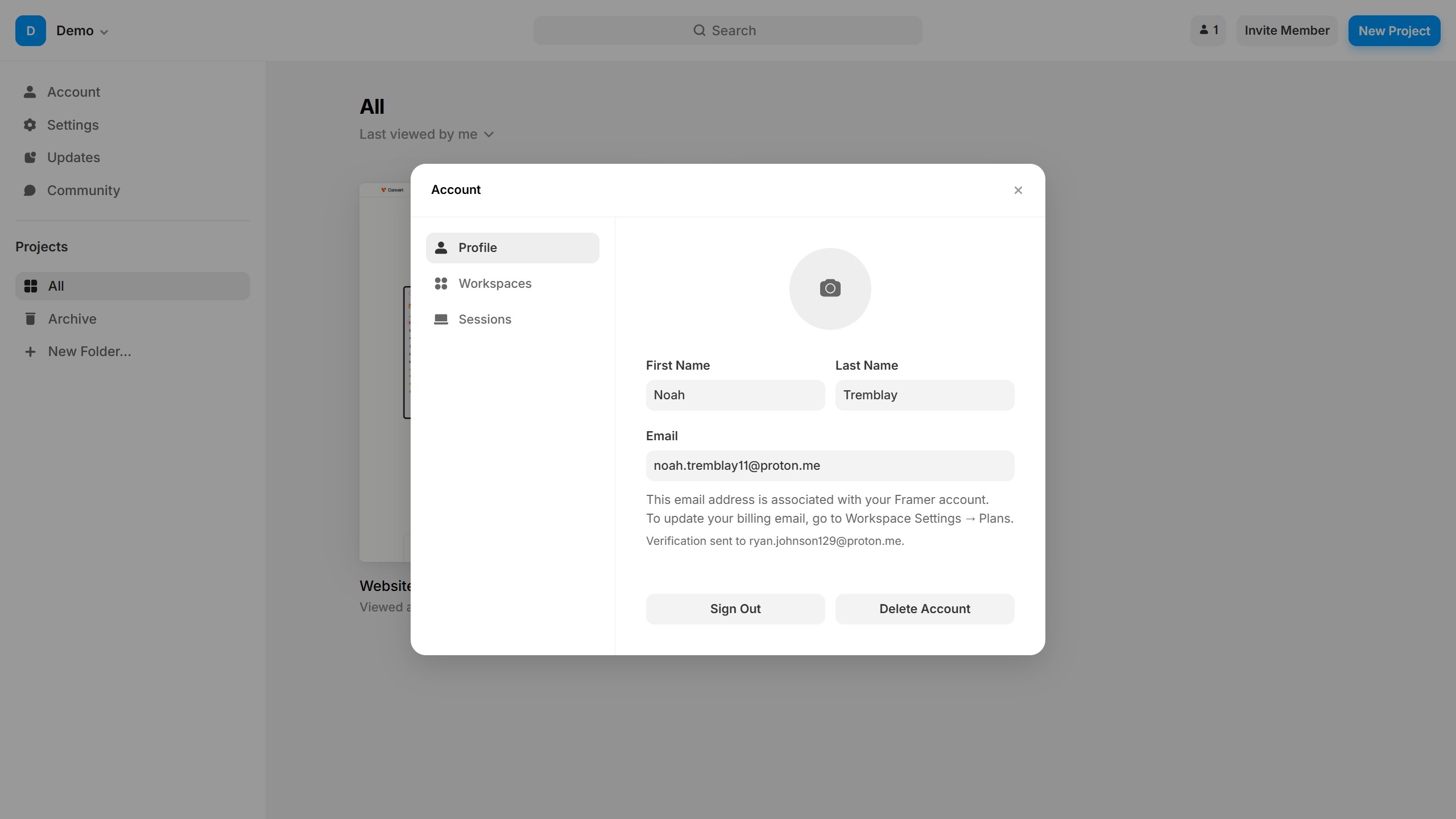Close the Account dialog
The height and width of the screenshot is (819, 1456).
point(1018,191)
